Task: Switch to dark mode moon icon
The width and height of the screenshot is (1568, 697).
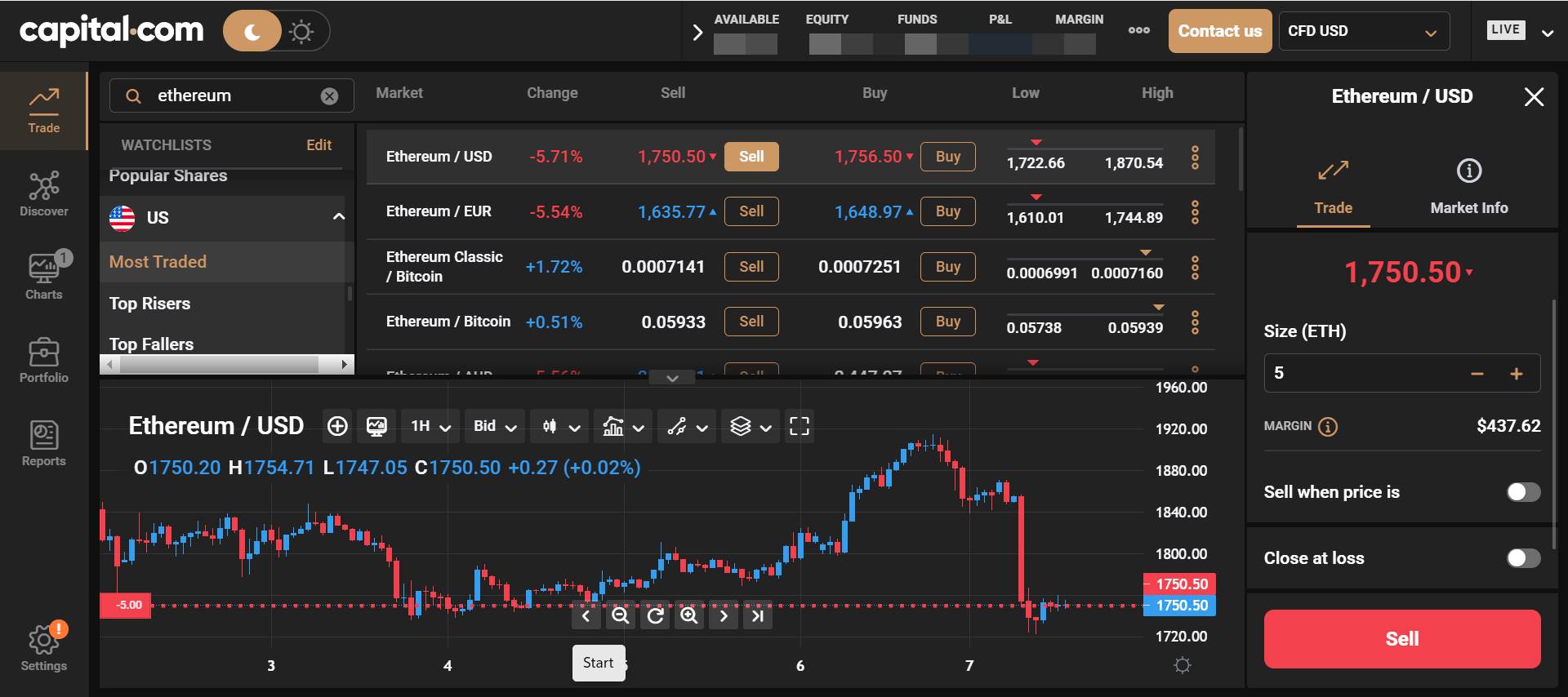Action: point(252,31)
